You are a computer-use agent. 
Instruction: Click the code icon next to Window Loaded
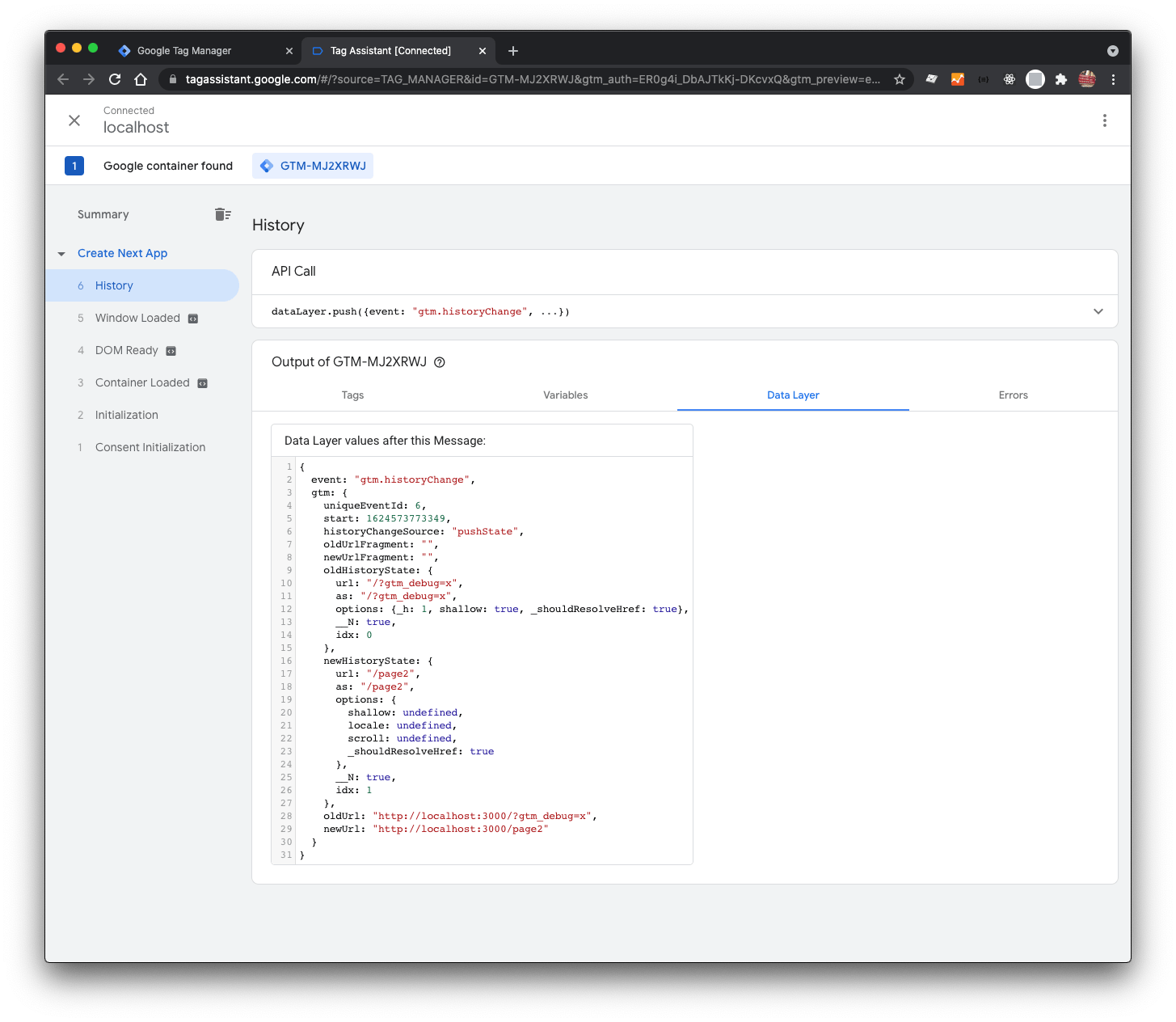coord(193,319)
